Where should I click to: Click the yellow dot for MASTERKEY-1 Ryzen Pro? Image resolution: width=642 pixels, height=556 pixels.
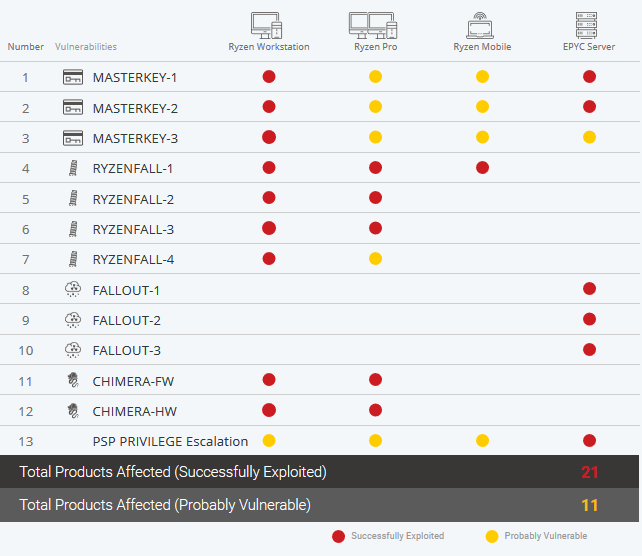(375, 77)
